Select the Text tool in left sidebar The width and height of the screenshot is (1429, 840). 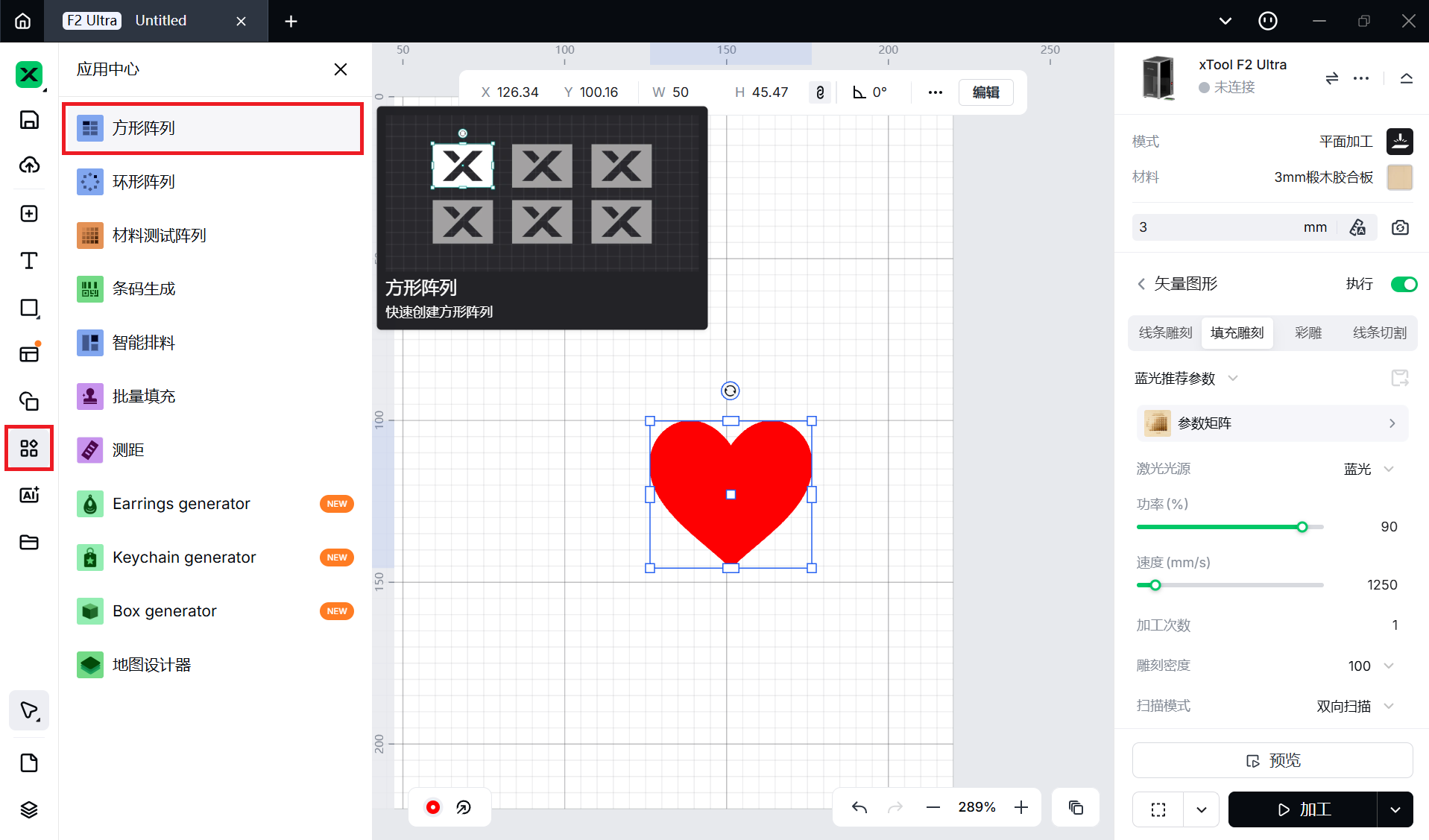click(29, 261)
